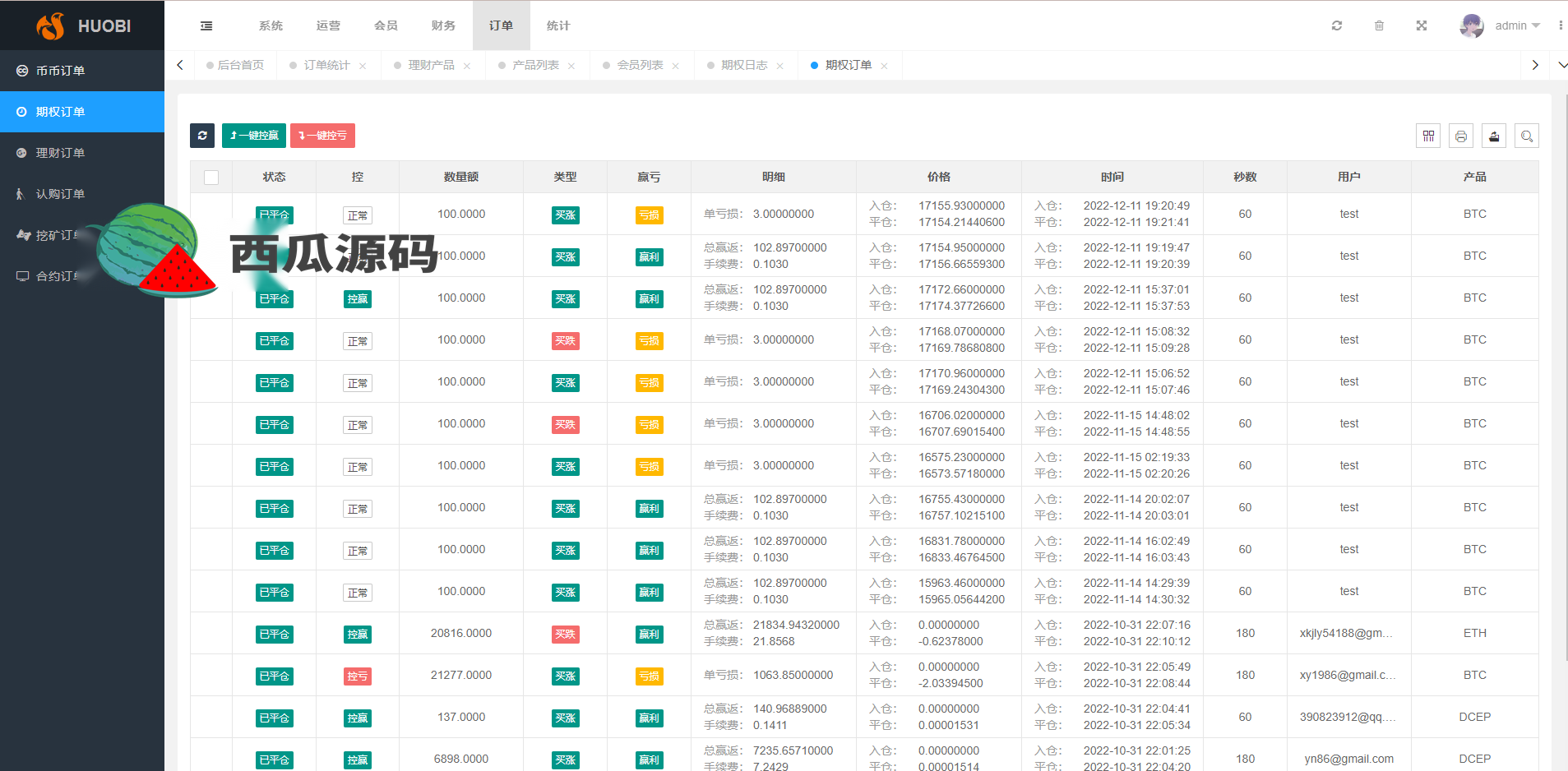
Task: Open the 运营 top menu
Action: (x=328, y=25)
